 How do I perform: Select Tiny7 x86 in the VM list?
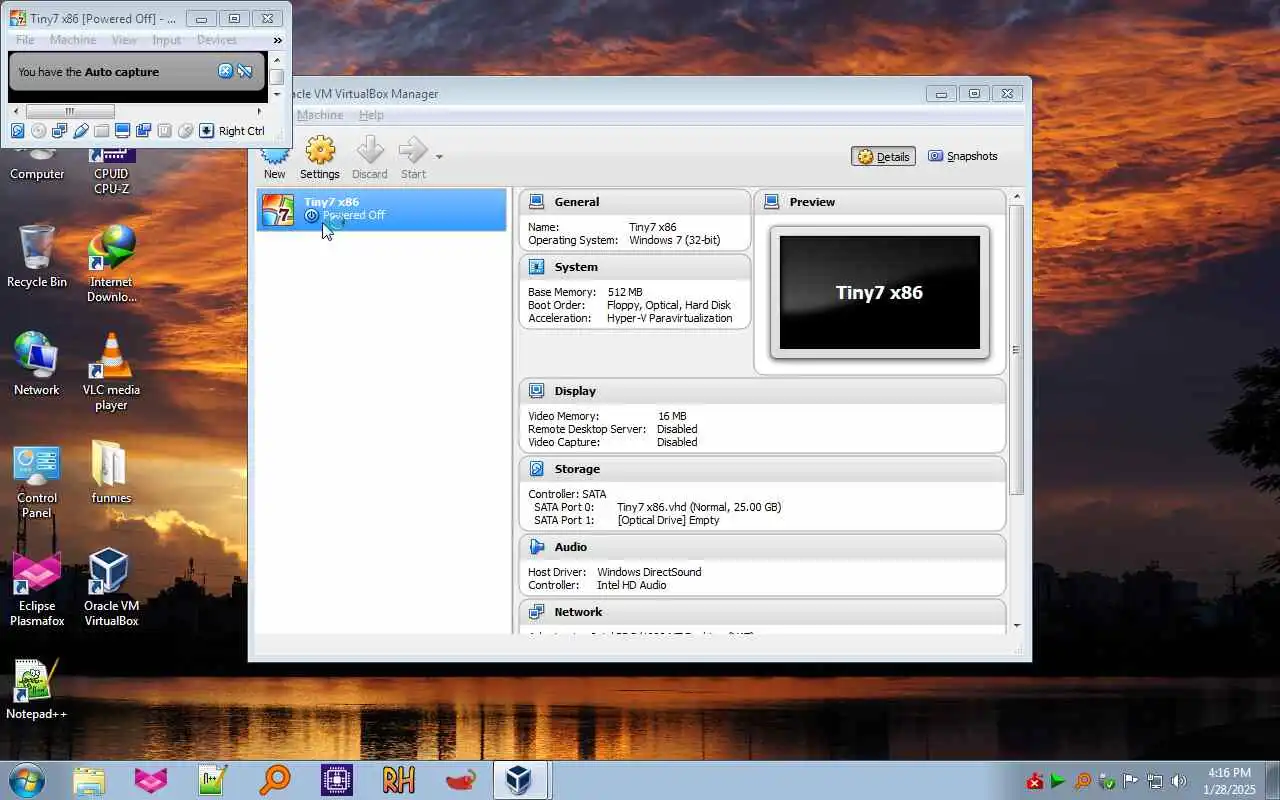coord(381,209)
